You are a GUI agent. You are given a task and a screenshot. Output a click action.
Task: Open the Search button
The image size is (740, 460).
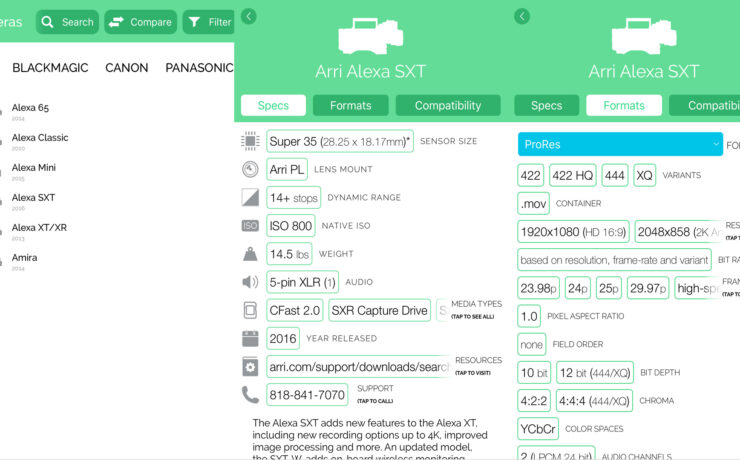pyautogui.click(x=67, y=22)
